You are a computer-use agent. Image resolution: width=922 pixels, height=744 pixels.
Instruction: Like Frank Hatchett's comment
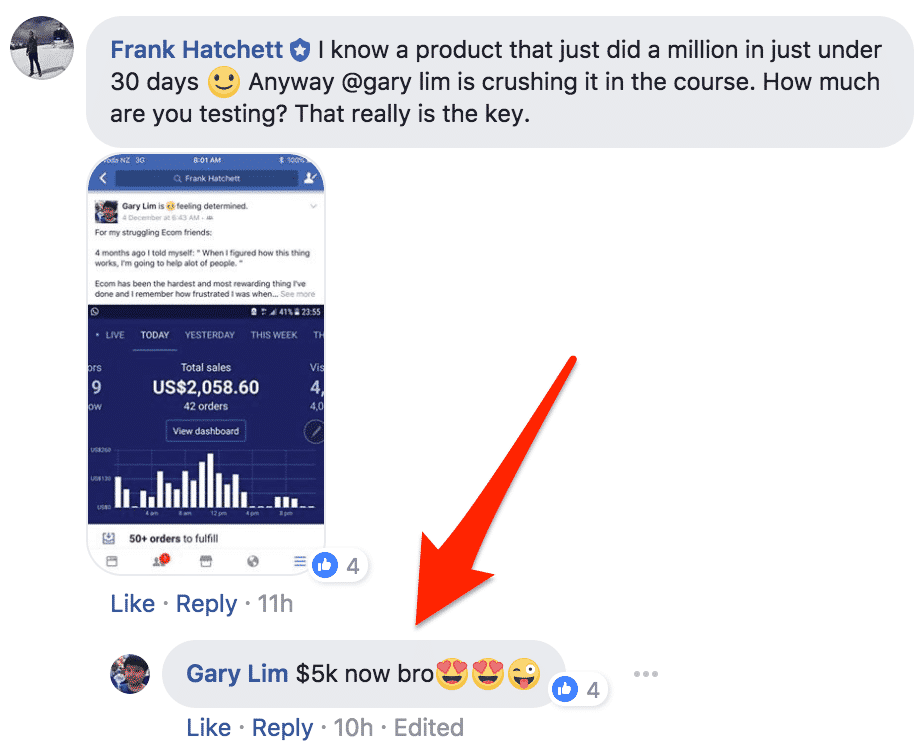[133, 604]
